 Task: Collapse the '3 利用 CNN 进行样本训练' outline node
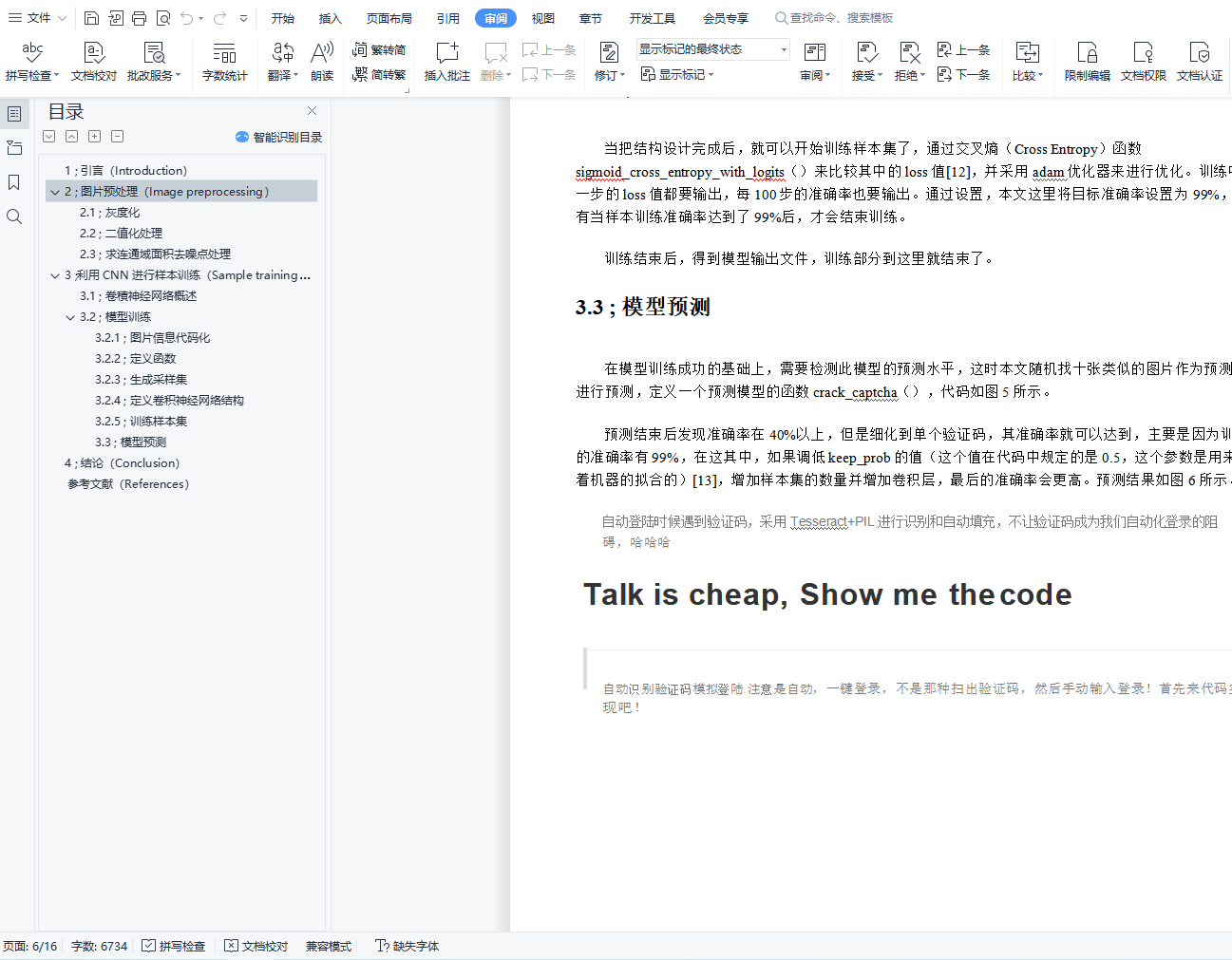(54, 275)
